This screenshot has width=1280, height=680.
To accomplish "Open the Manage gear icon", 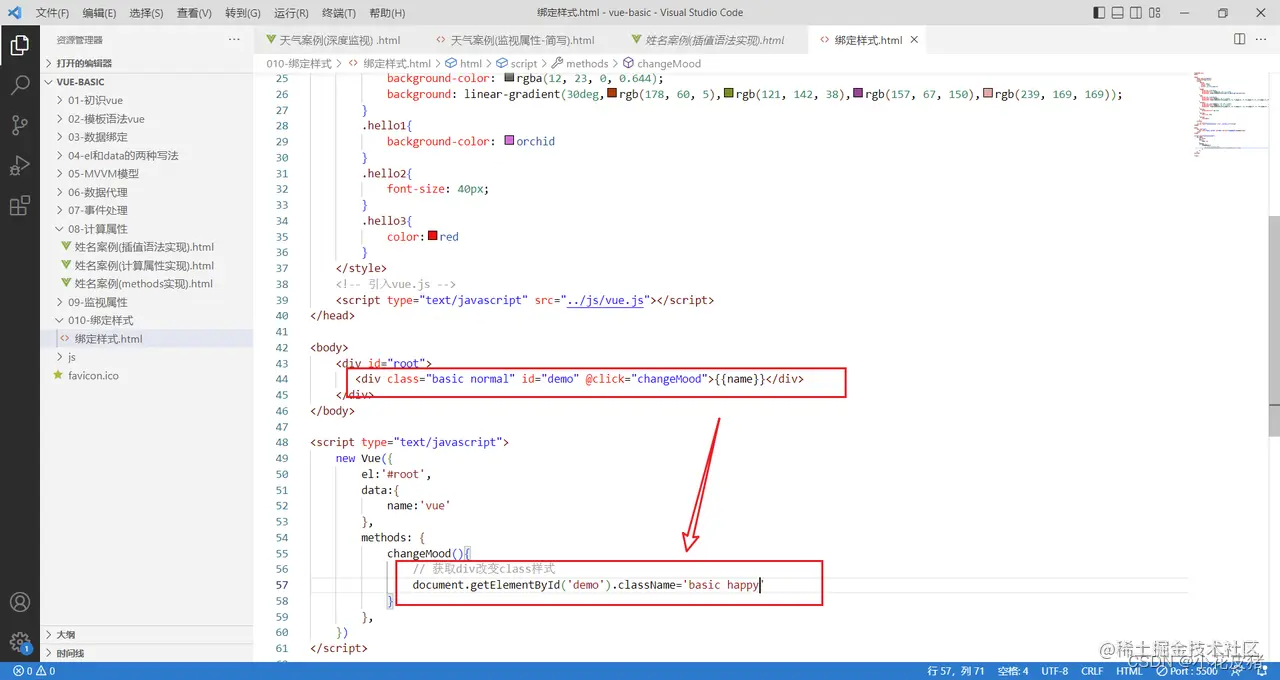I will [19, 642].
